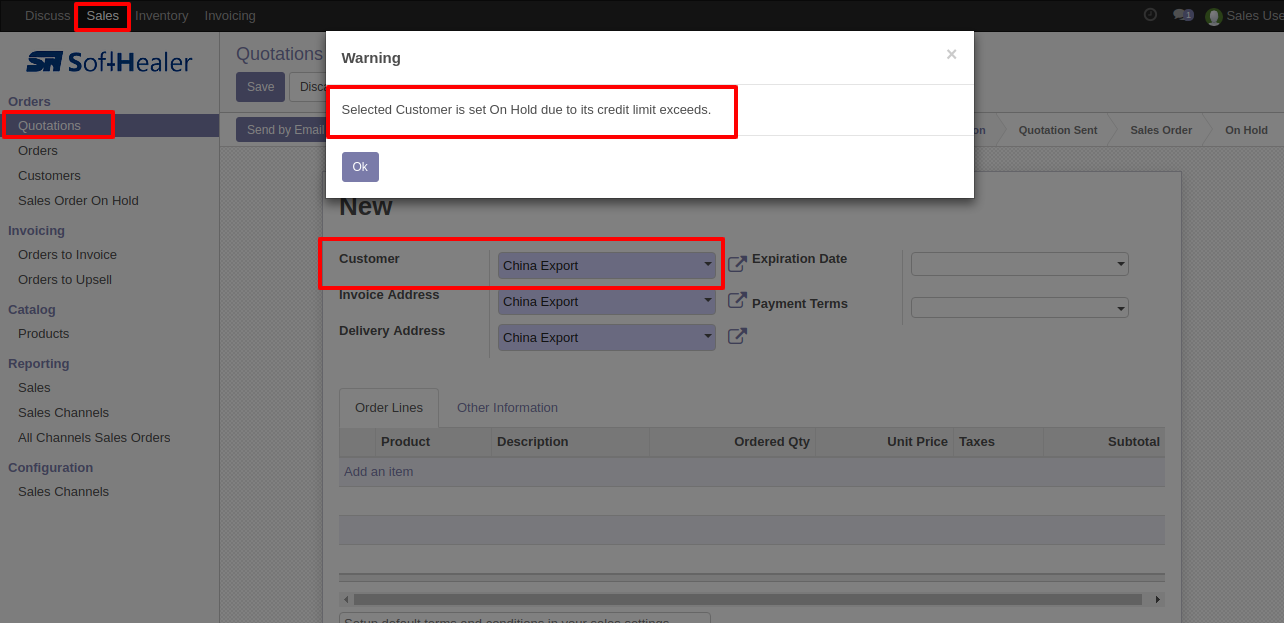Open All Channels Sales Orders report
The image size is (1284, 623).
94,437
